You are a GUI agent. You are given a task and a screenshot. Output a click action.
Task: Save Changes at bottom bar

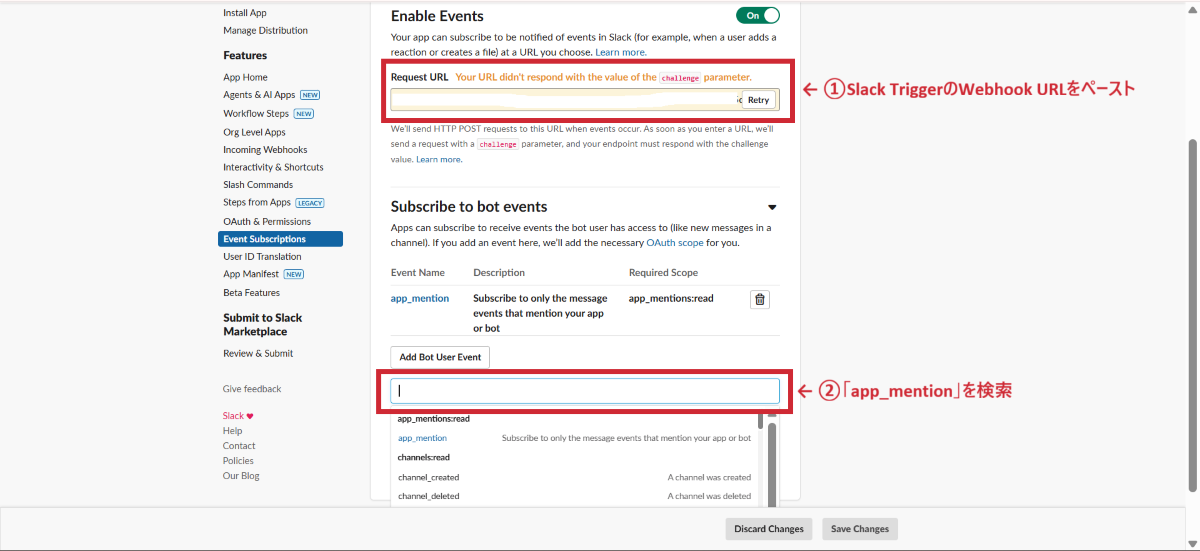(860, 529)
